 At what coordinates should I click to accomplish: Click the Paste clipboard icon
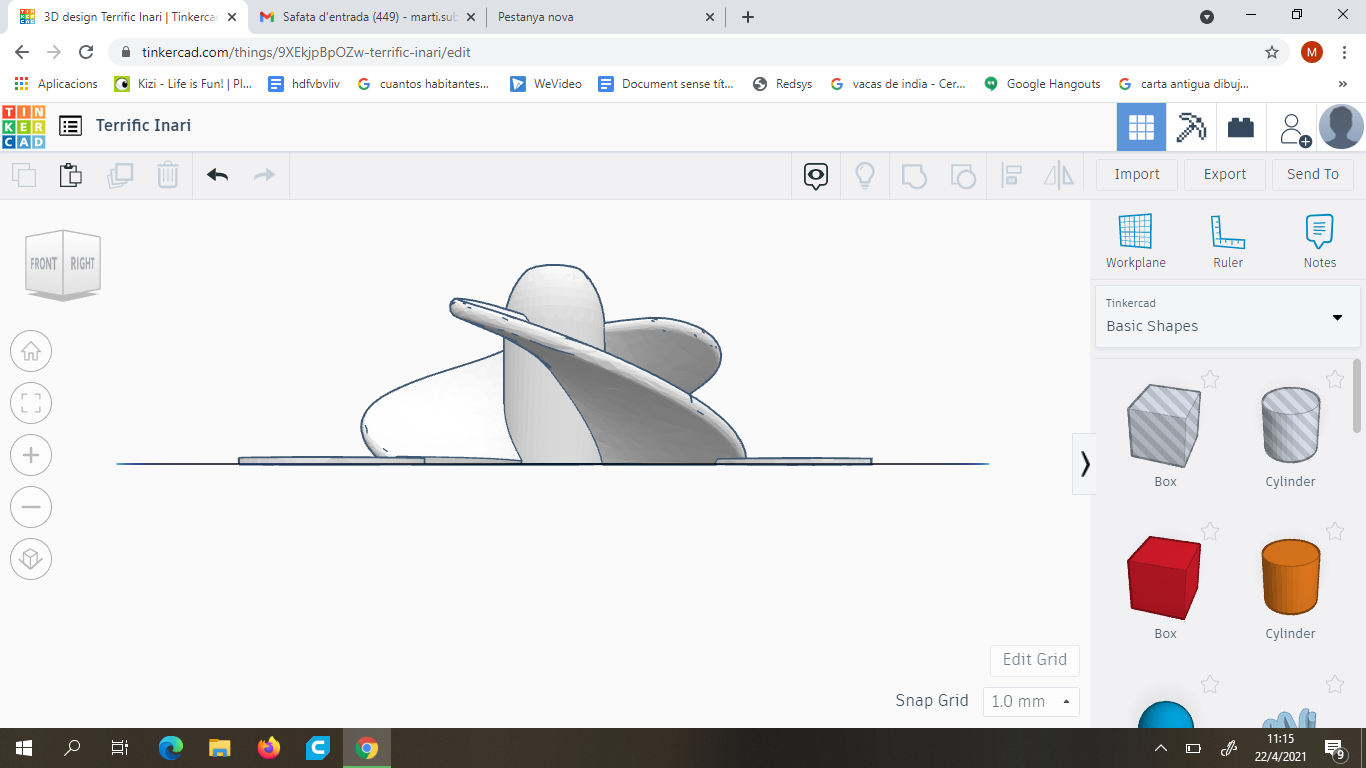coord(70,175)
